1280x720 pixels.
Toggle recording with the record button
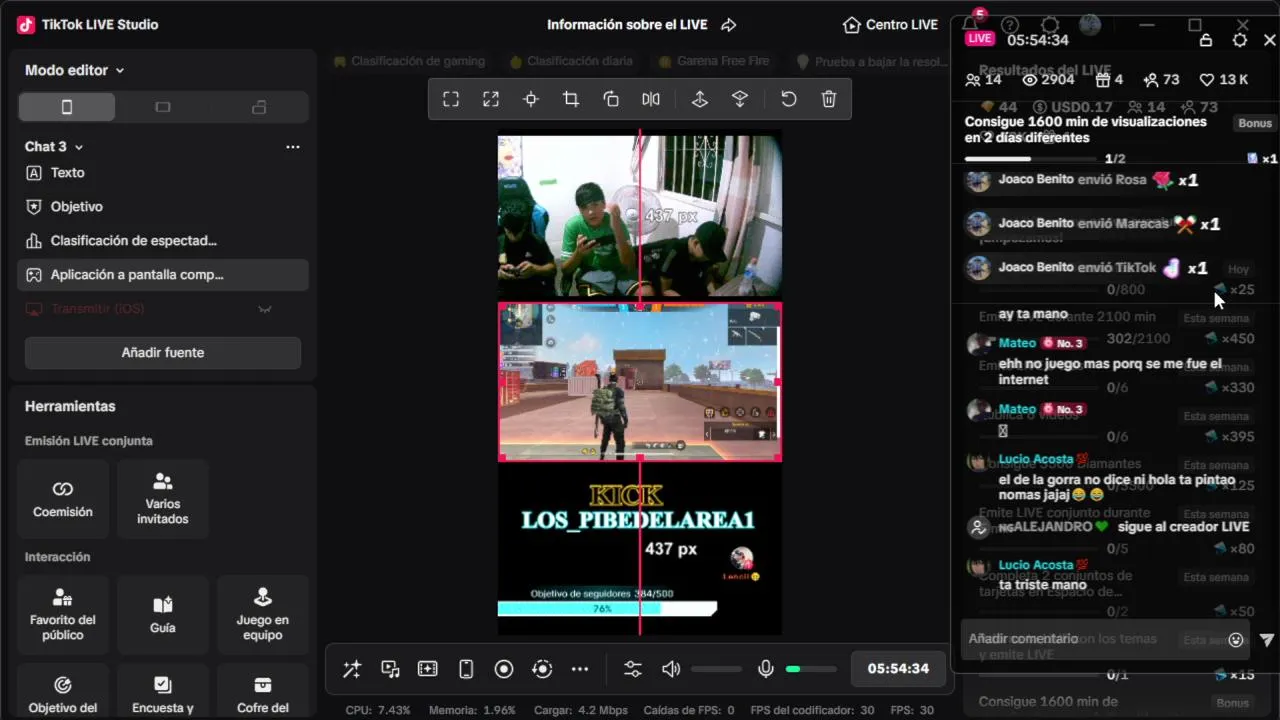[504, 669]
